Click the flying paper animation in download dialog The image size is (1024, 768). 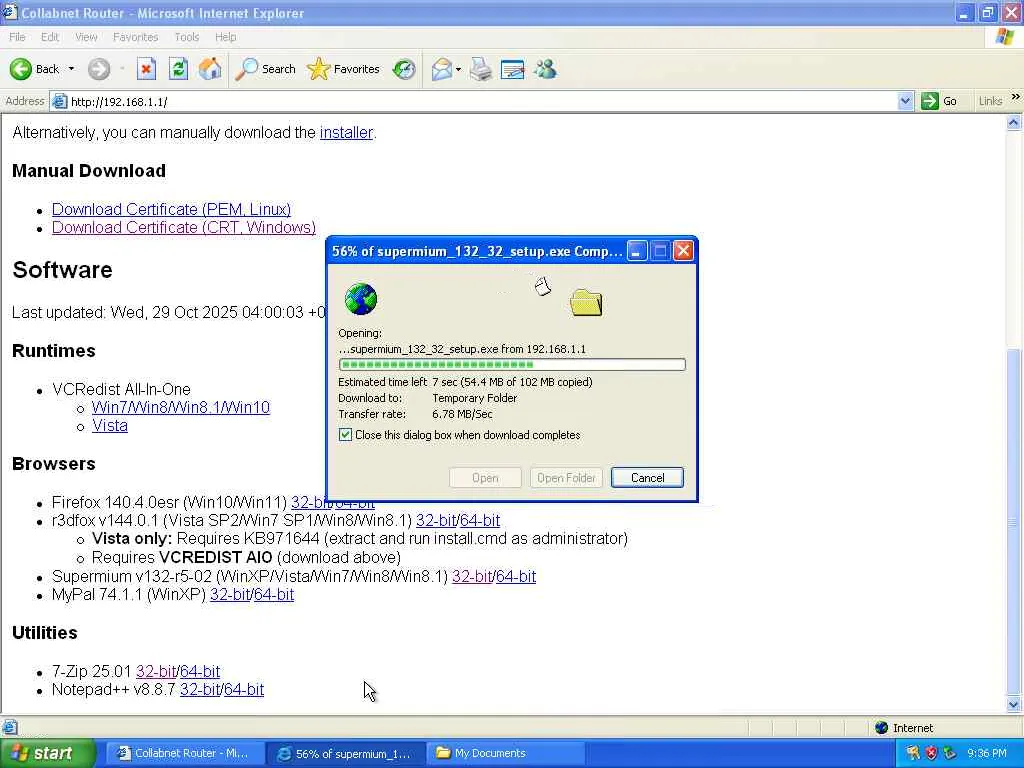point(543,286)
